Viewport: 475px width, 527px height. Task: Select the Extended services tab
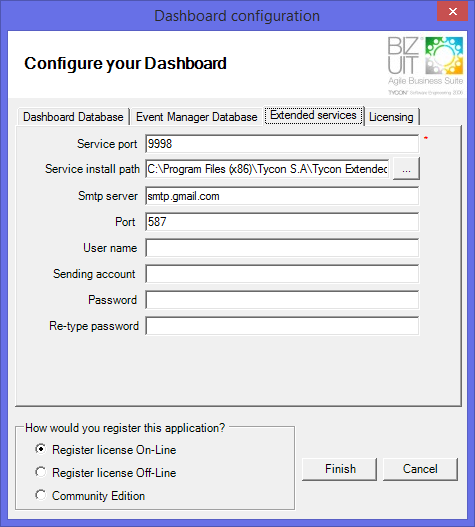pos(313,115)
